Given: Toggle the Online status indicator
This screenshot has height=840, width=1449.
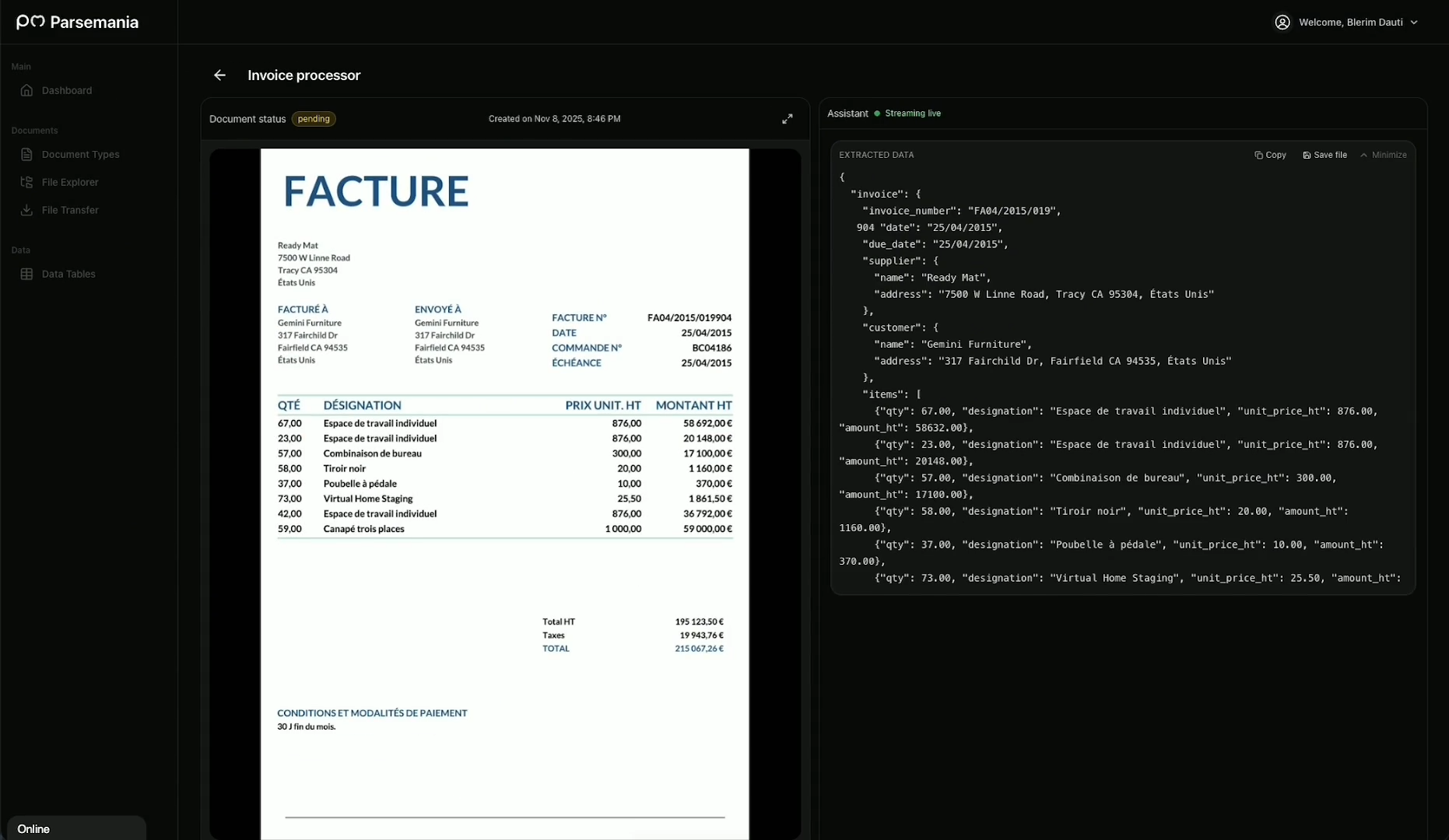Looking at the screenshot, I should [33, 828].
